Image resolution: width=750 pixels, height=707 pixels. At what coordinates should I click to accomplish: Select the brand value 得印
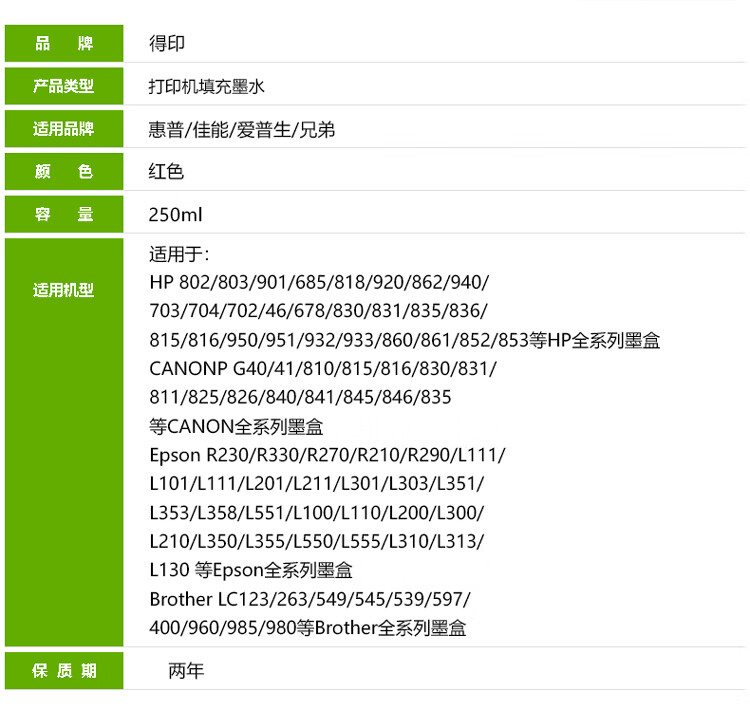pos(167,44)
